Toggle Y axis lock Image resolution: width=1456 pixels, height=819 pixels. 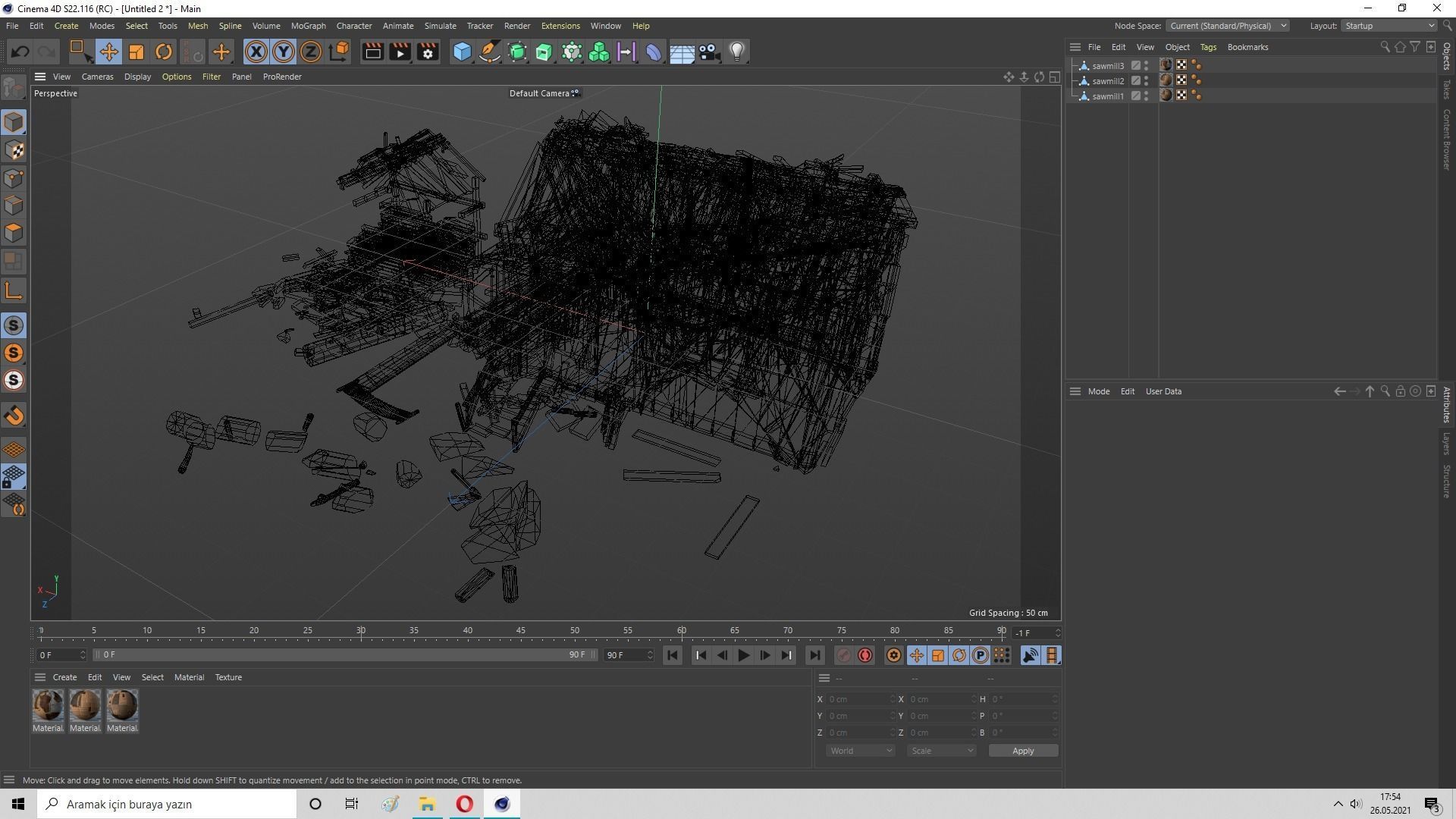(x=284, y=52)
